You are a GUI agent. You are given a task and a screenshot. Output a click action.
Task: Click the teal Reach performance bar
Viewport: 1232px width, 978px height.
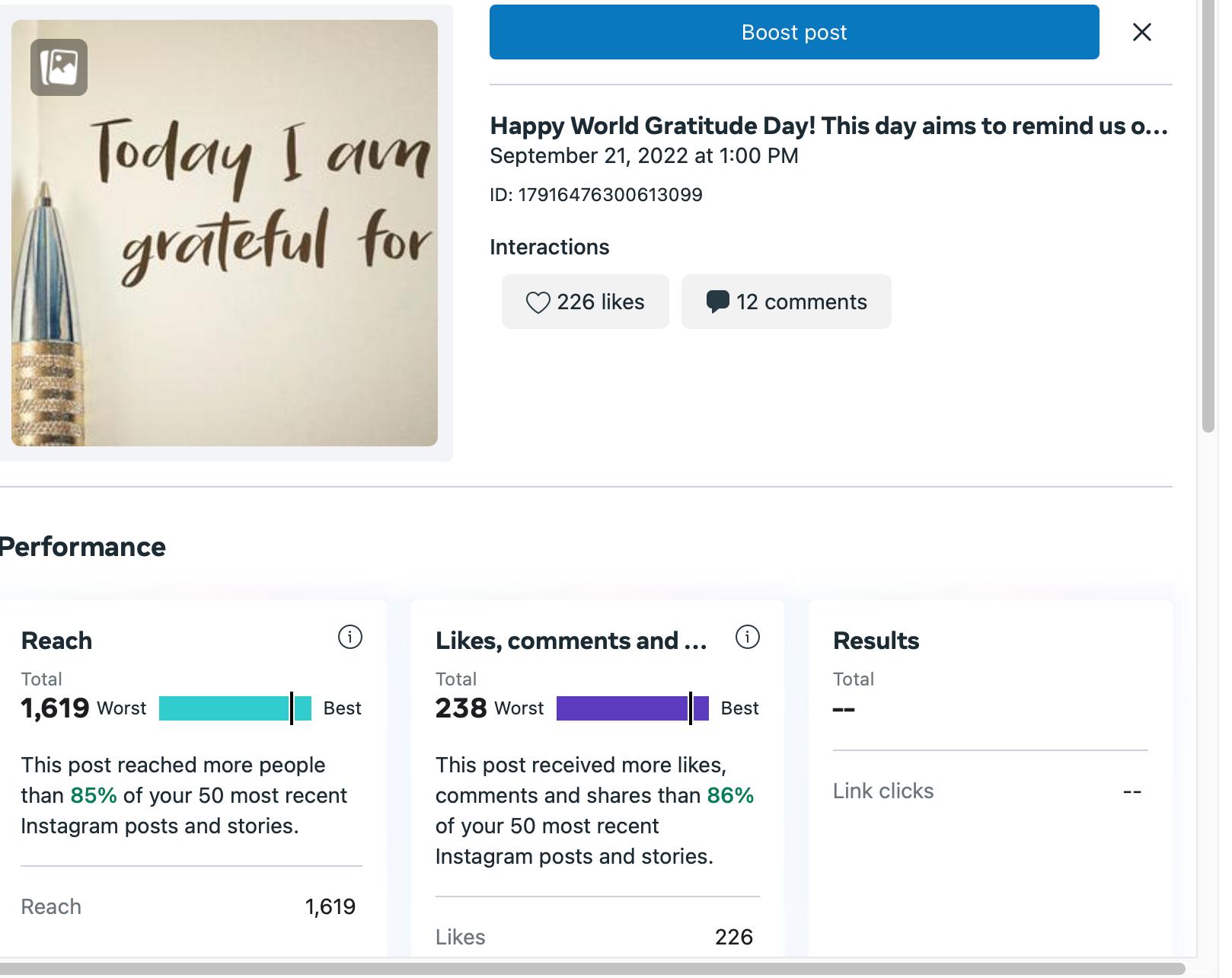[235, 708]
